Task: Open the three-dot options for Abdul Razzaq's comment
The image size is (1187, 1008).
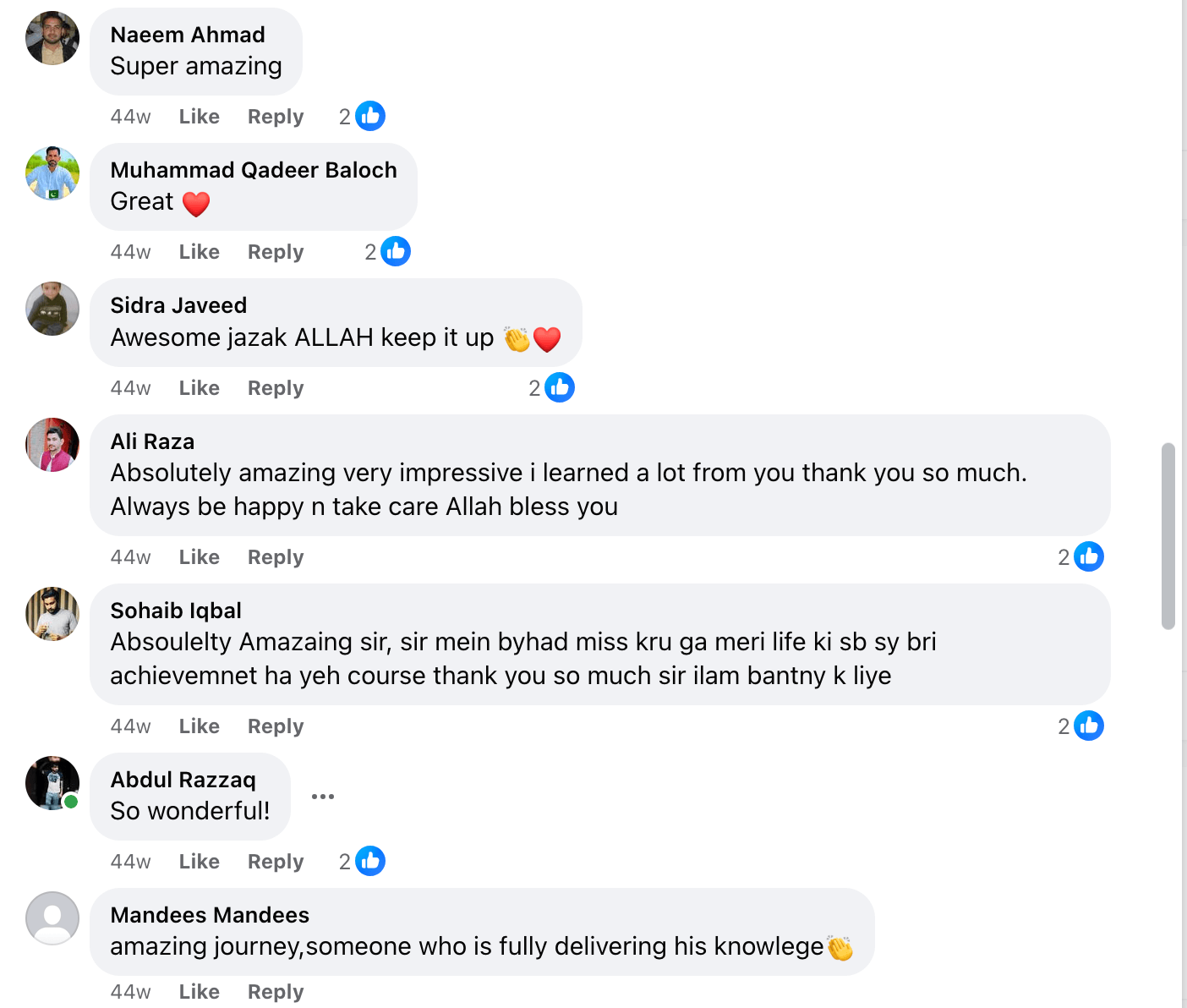Action: coord(322,797)
